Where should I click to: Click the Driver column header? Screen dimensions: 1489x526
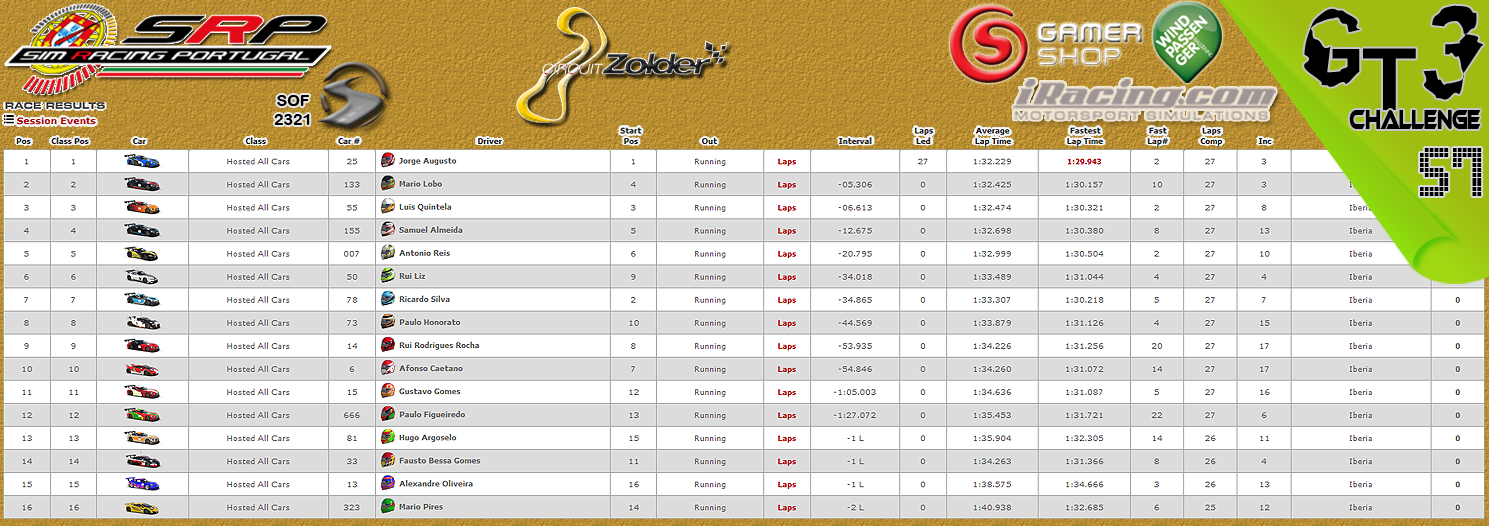click(x=489, y=141)
